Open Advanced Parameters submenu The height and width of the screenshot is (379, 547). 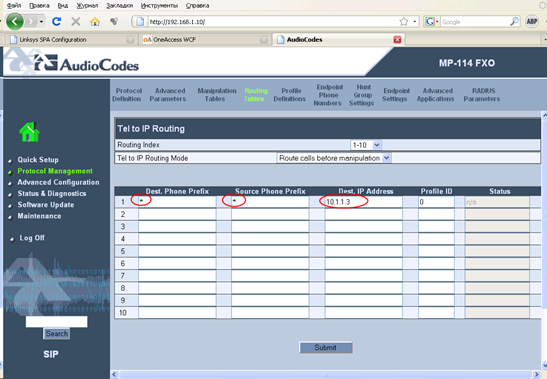coord(168,95)
